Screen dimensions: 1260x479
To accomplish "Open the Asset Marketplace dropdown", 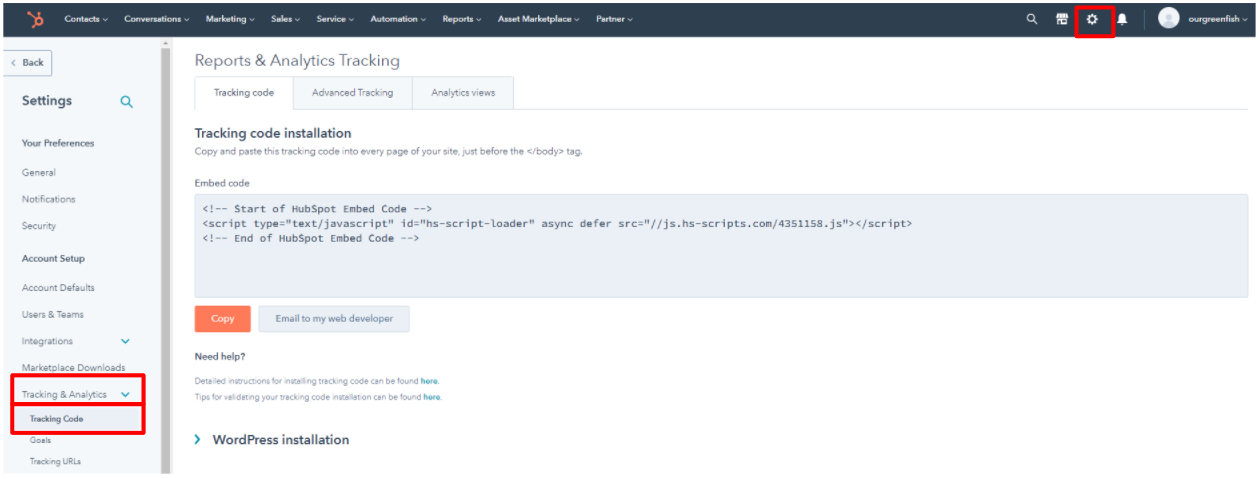I will coord(539,19).
